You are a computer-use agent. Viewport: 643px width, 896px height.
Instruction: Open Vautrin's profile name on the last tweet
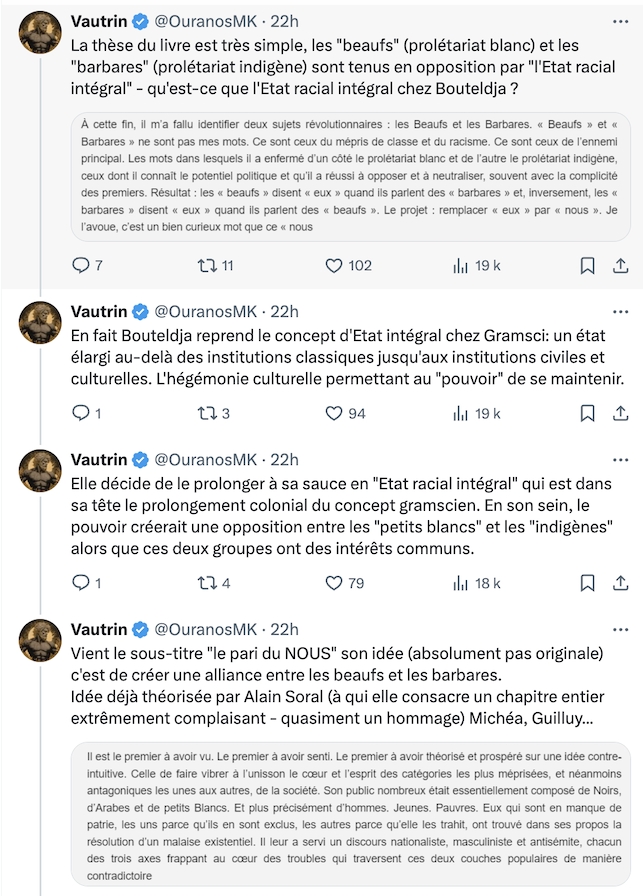(x=99, y=629)
